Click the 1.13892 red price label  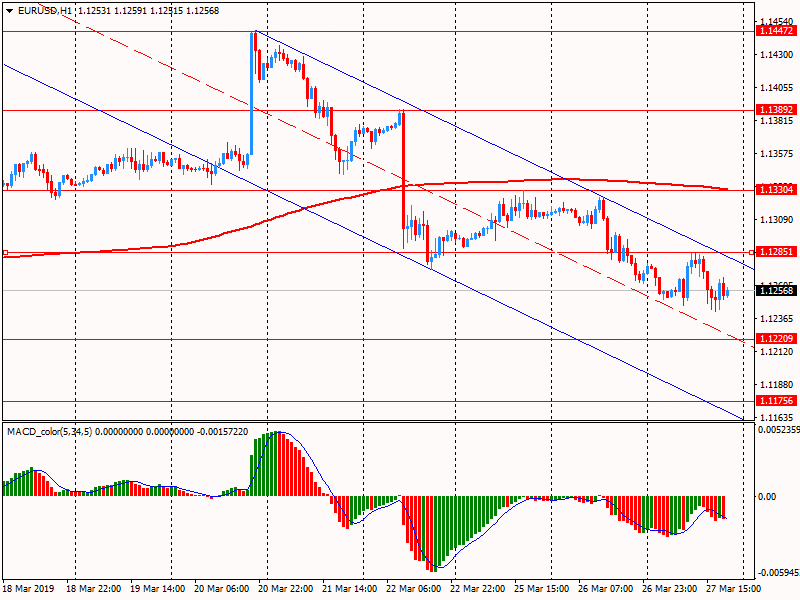(777, 110)
